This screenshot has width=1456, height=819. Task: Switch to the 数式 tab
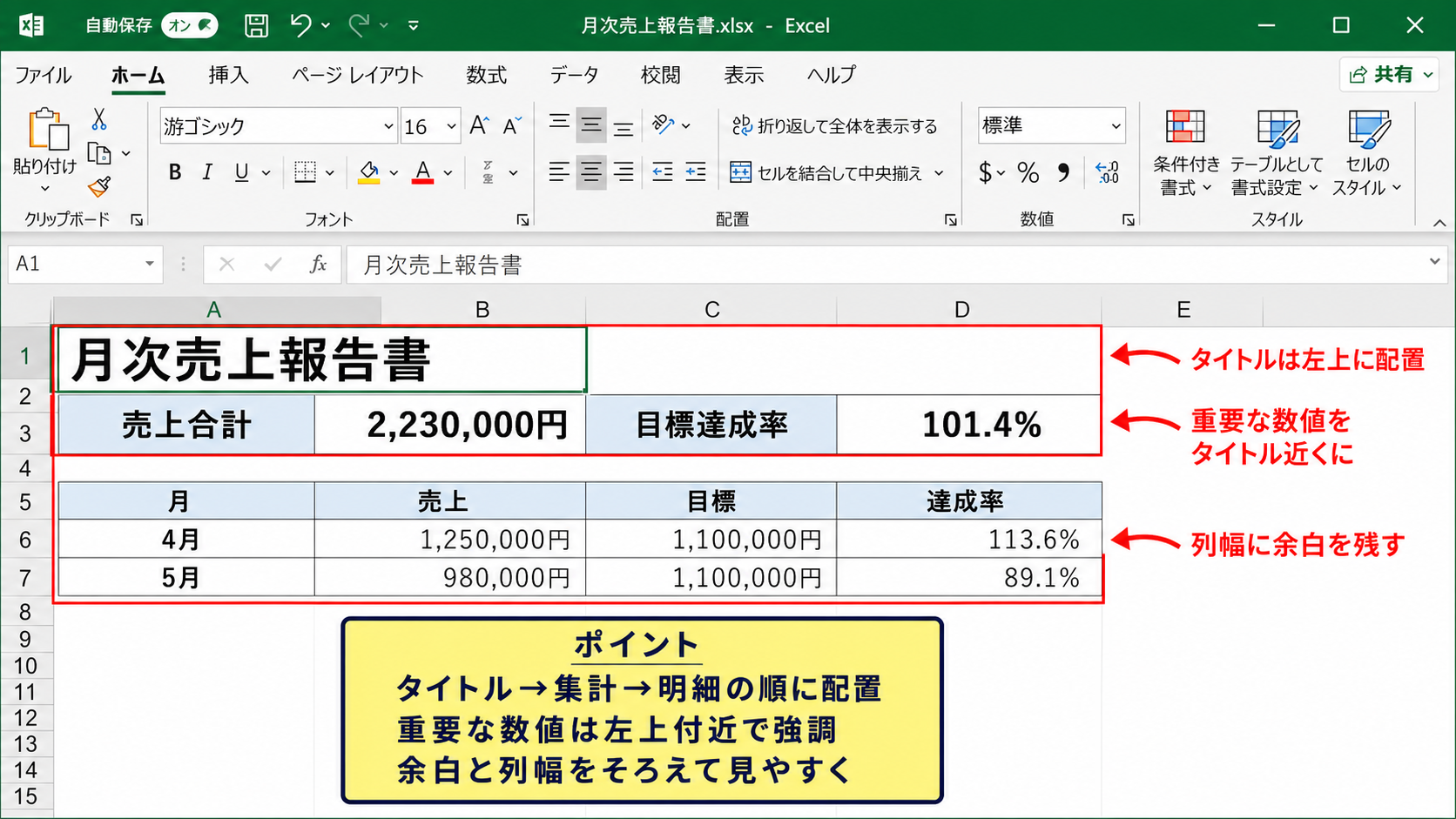487,75
